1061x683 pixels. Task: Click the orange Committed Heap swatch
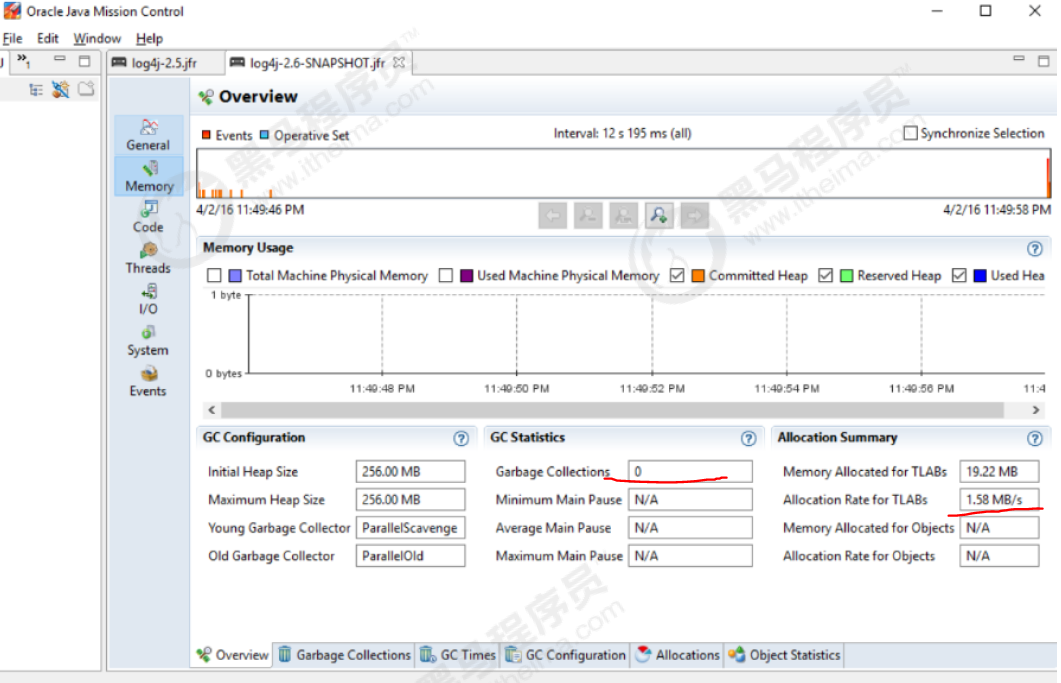tap(698, 276)
